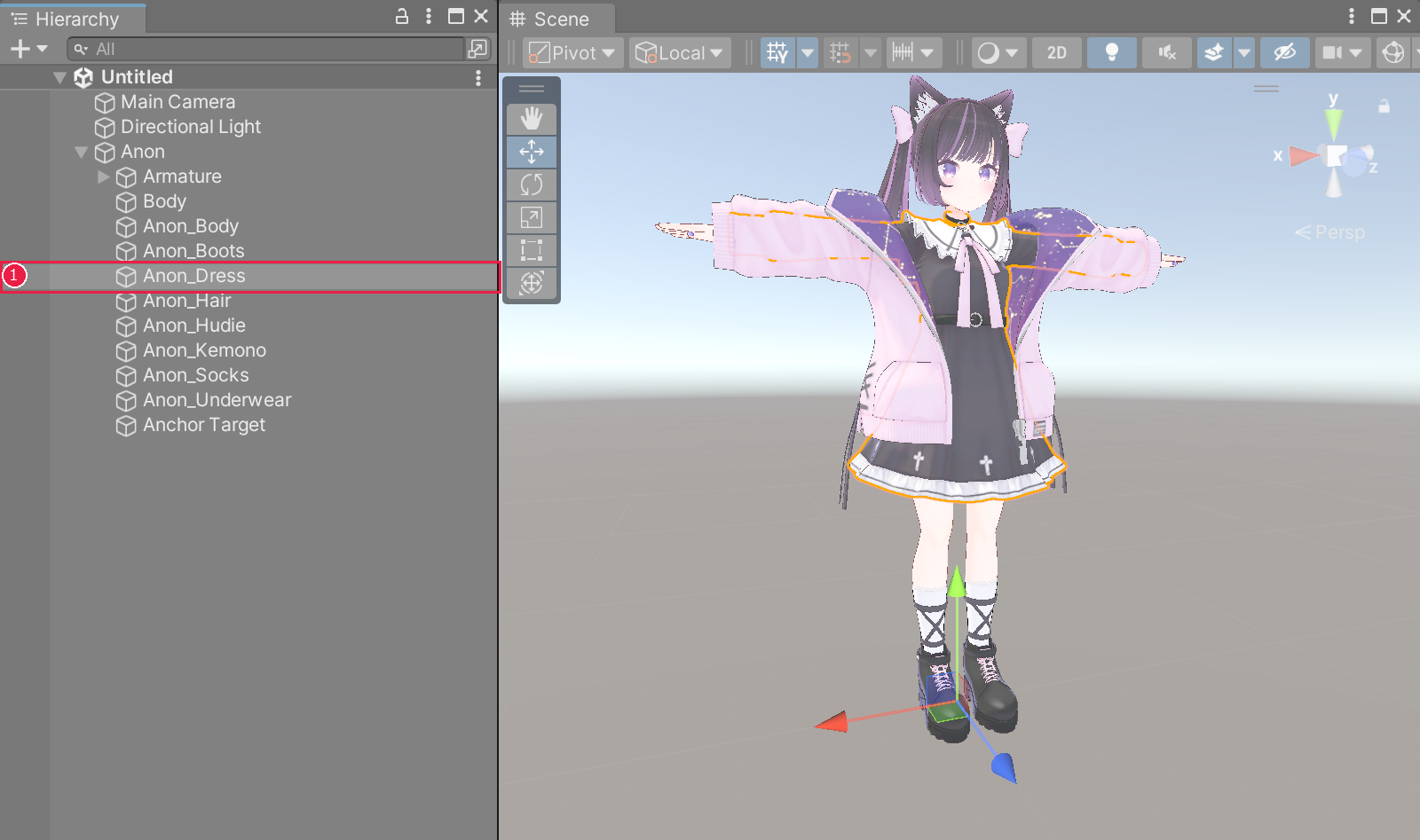1420x840 pixels.
Task: Select the Rect tool
Action: tap(532, 250)
